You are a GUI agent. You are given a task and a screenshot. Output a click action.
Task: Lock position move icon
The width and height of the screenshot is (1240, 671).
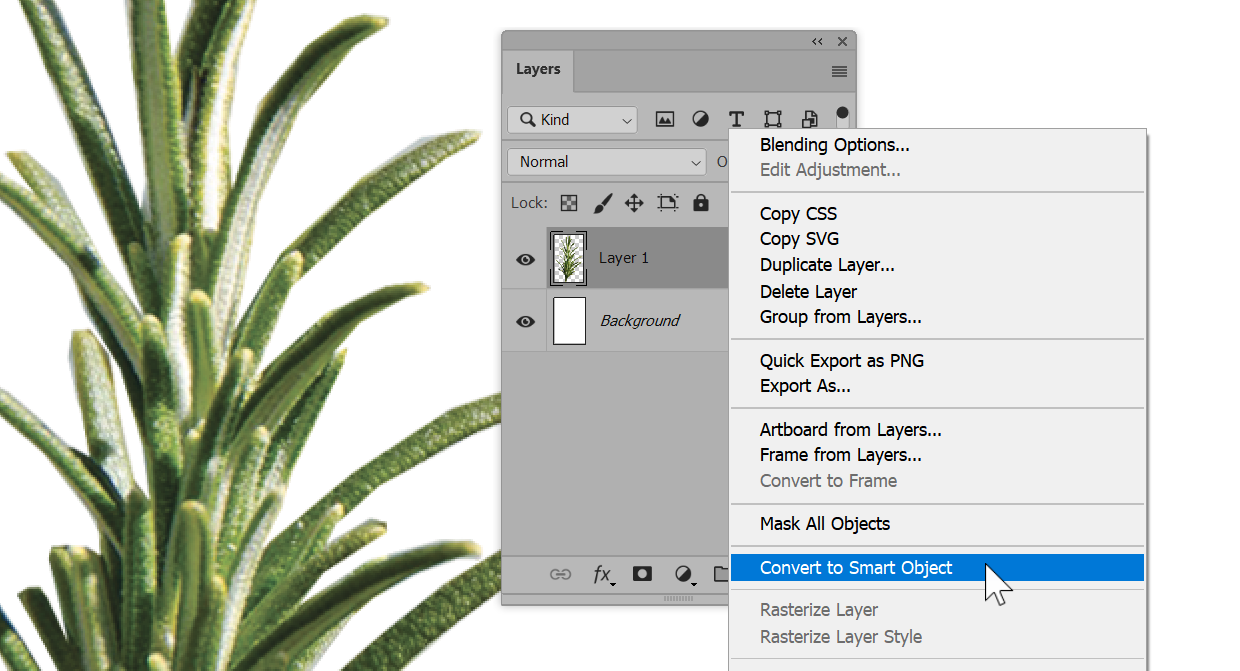tap(634, 203)
